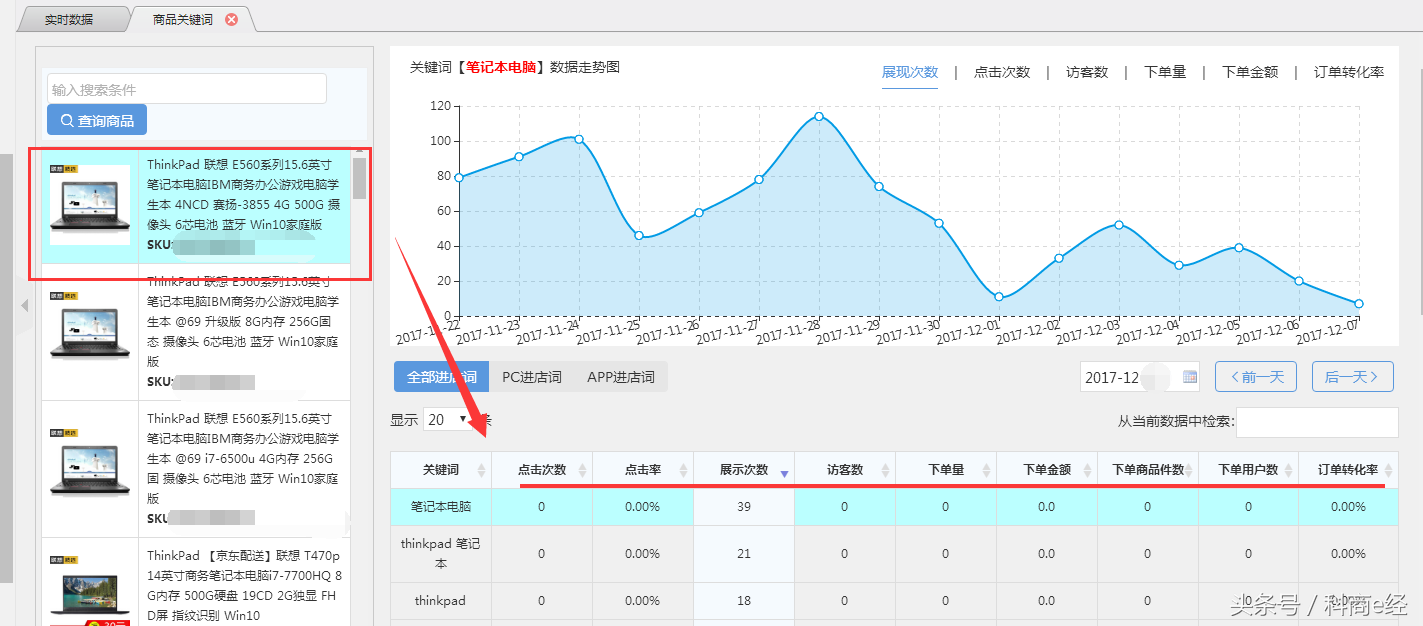This screenshot has width=1423, height=626.
Task: Click the 2017-11-28 peak chart data point
Action: point(819,116)
